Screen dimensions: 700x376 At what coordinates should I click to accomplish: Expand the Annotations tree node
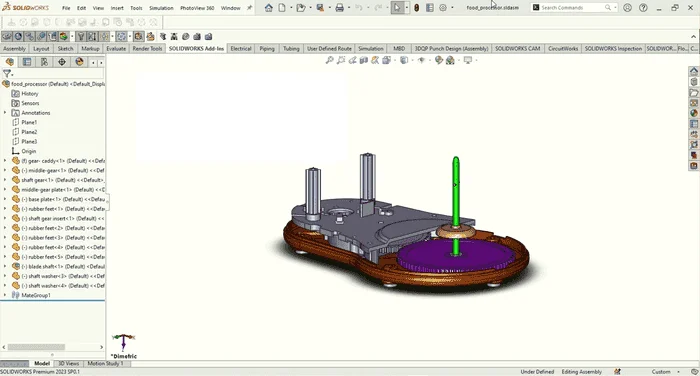click(5, 113)
